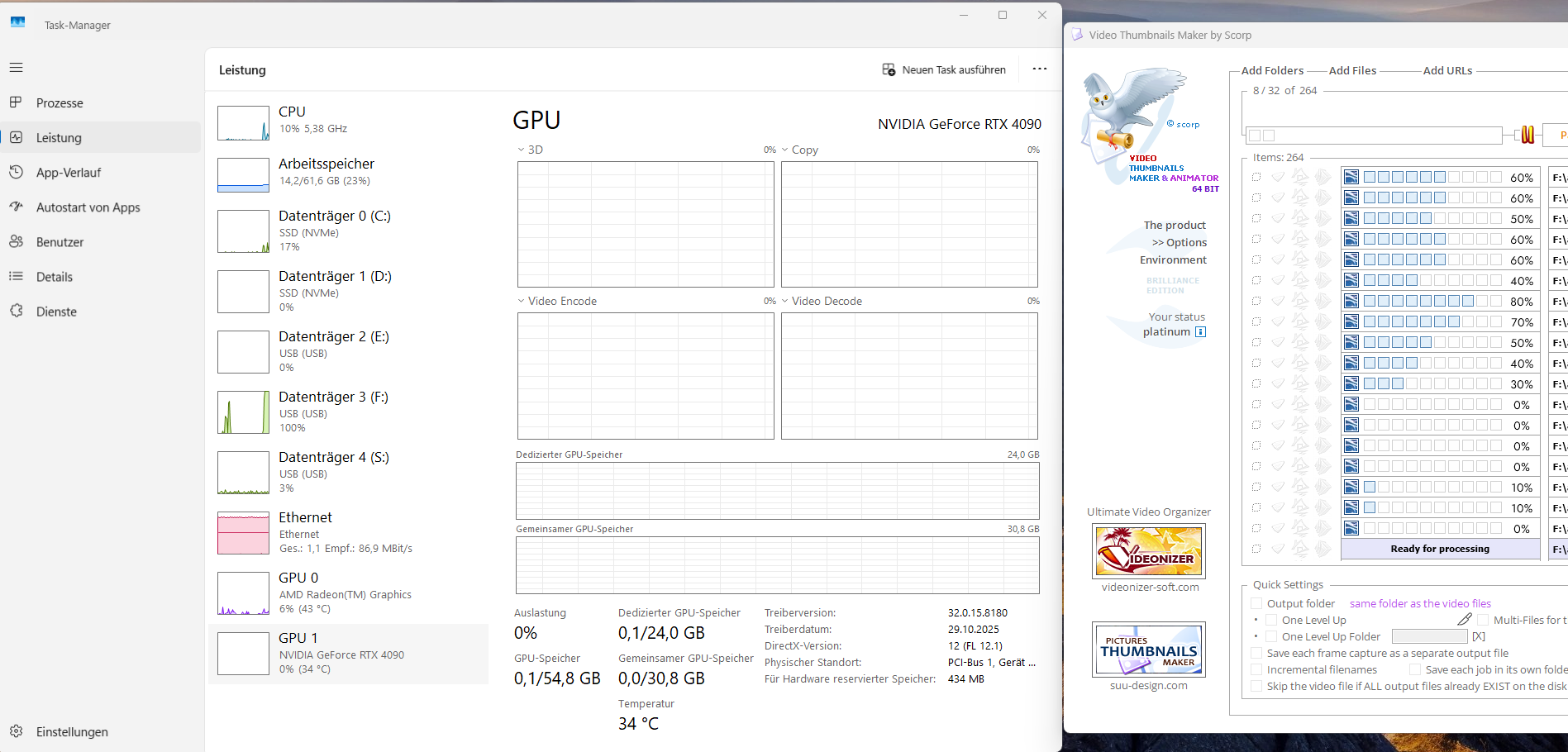
Task: Click the Ready for processing status cell
Action: [1440, 548]
